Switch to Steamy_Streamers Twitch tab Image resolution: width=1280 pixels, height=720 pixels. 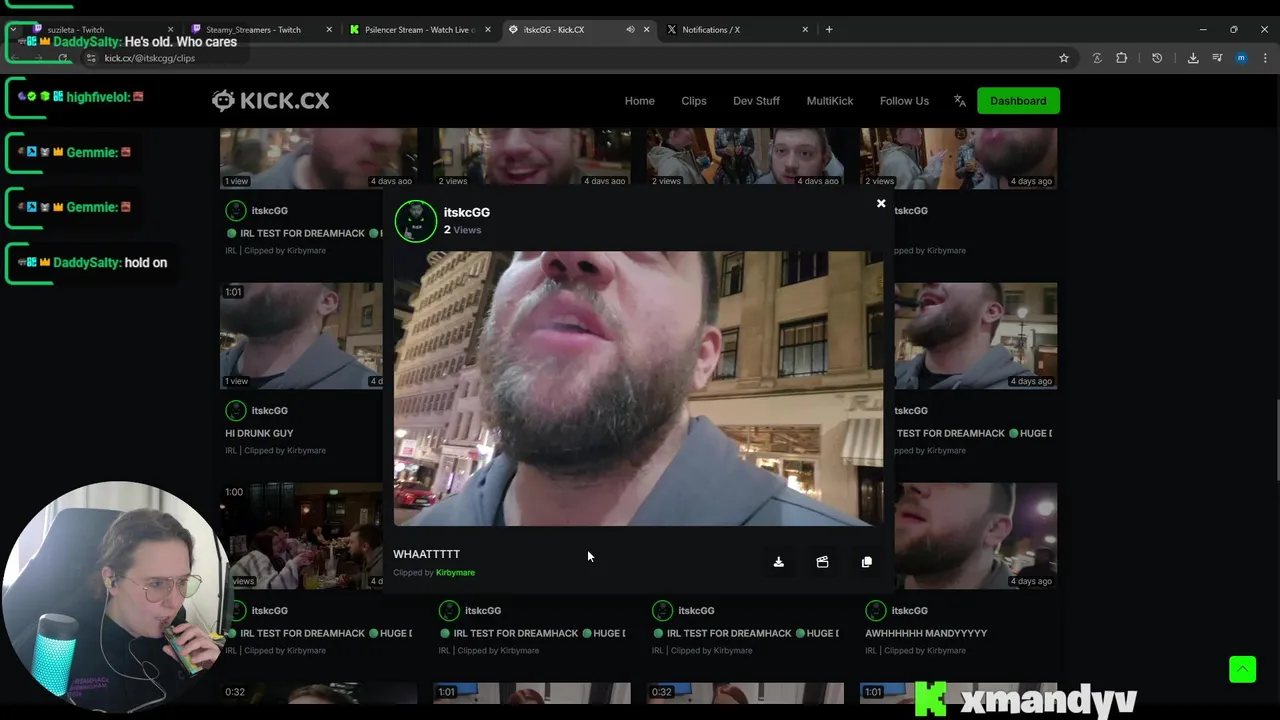pos(260,30)
